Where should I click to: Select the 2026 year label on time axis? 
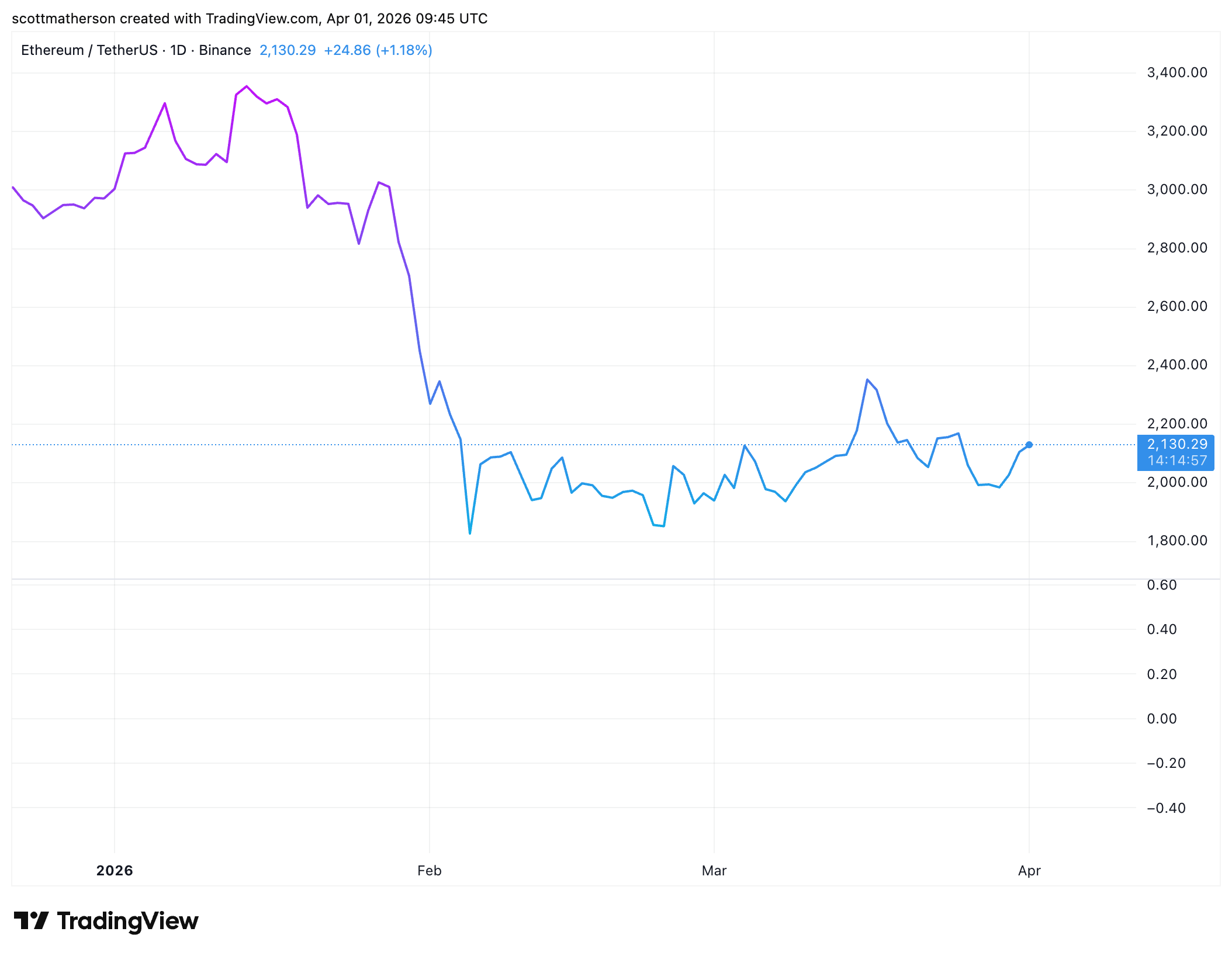115,871
